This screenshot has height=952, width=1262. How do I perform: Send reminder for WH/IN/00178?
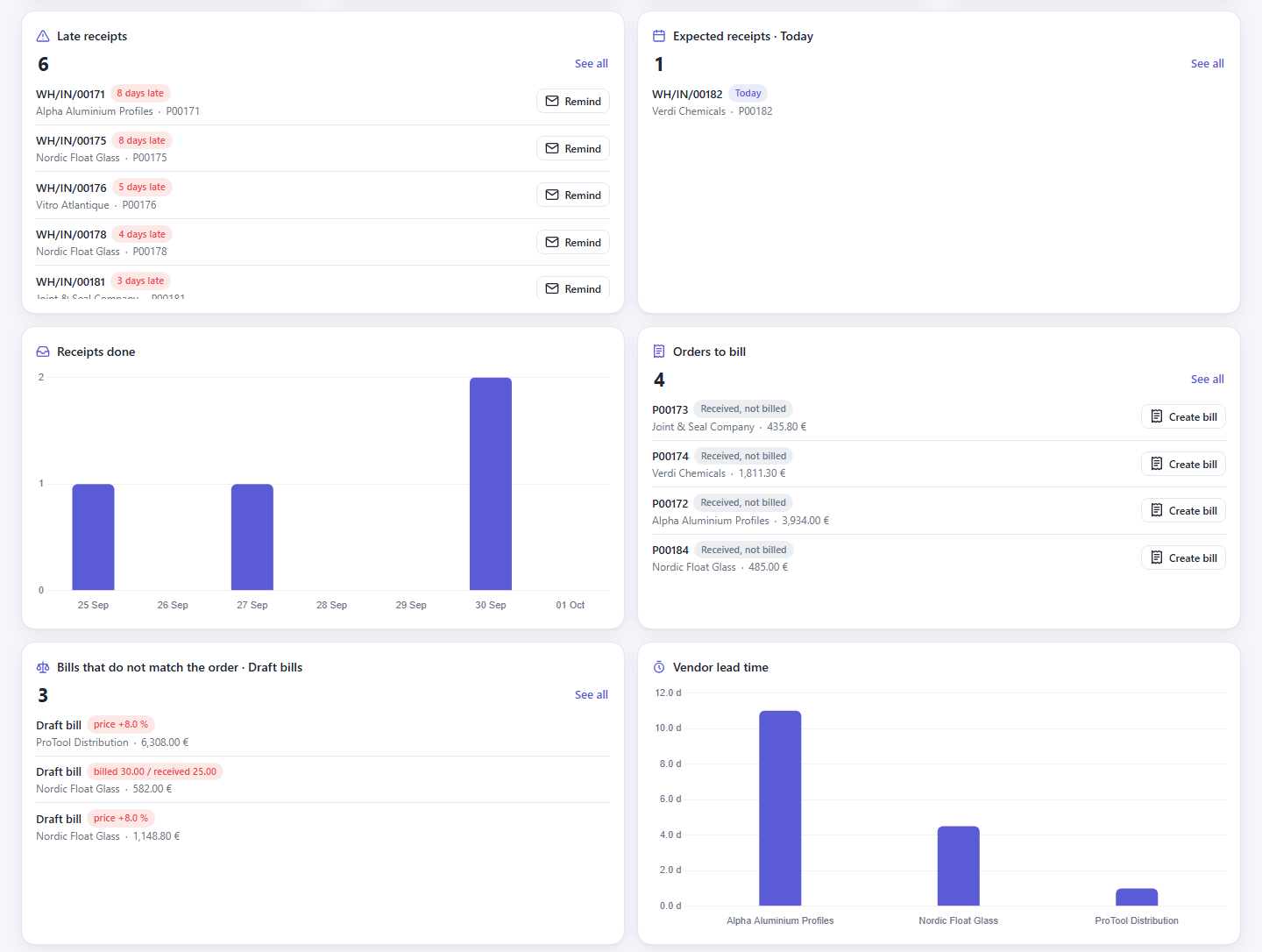point(573,243)
